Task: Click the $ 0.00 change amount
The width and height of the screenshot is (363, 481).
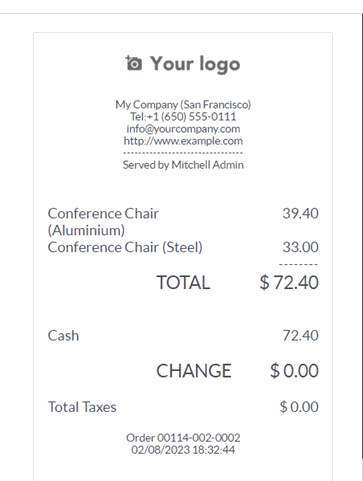Action: [294, 371]
